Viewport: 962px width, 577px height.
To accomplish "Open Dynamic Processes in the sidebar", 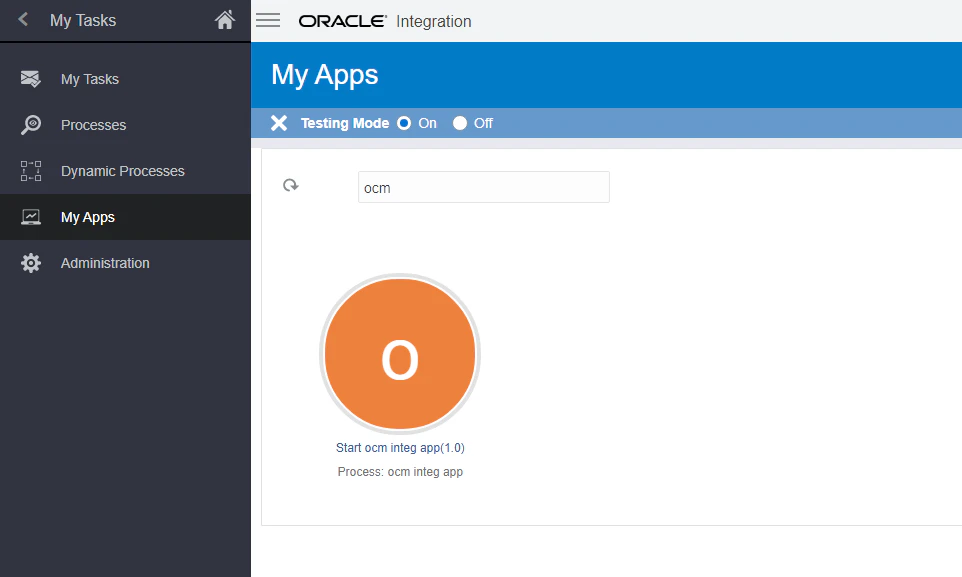I will pos(125,171).
